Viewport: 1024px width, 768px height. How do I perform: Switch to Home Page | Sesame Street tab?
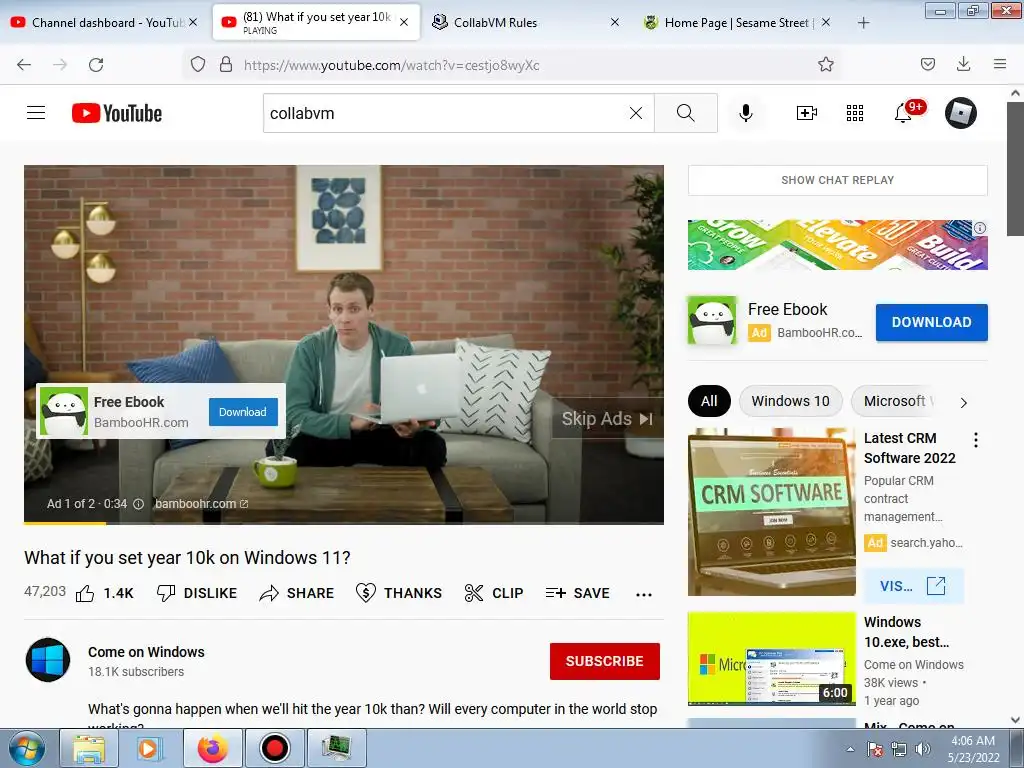coord(735,22)
